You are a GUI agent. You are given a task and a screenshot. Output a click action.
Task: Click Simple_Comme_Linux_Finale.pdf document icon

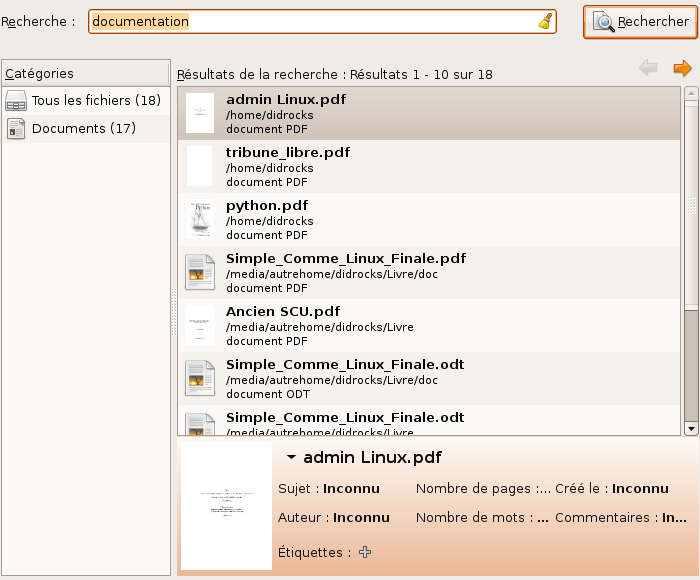pyautogui.click(x=200, y=273)
